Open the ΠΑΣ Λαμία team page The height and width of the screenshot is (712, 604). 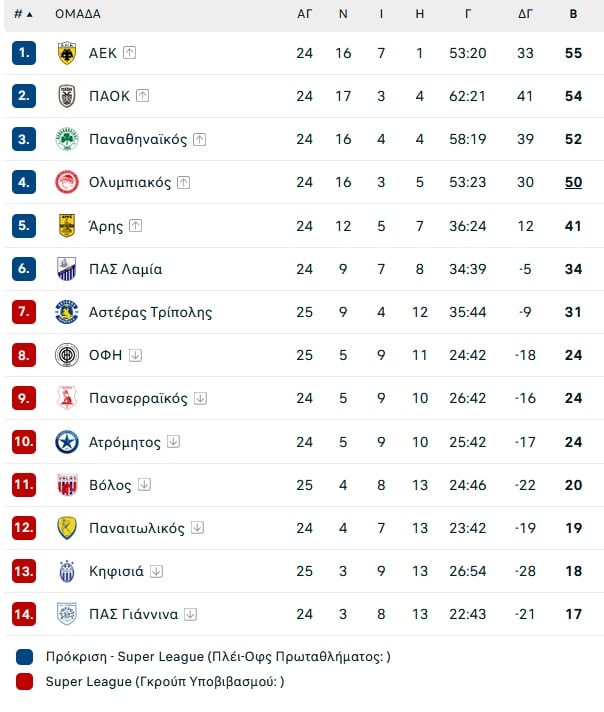pos(125,269)
